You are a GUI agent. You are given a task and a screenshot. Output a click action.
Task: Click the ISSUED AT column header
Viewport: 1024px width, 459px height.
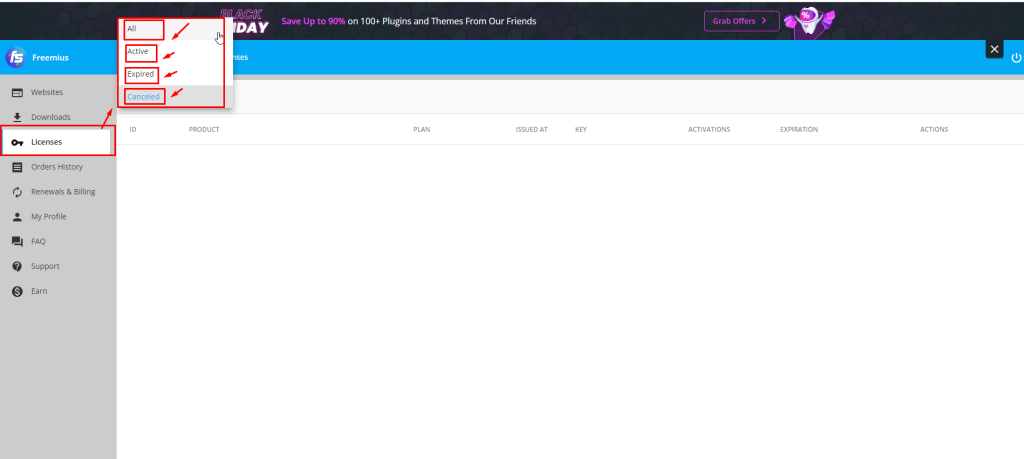point(532,129)
